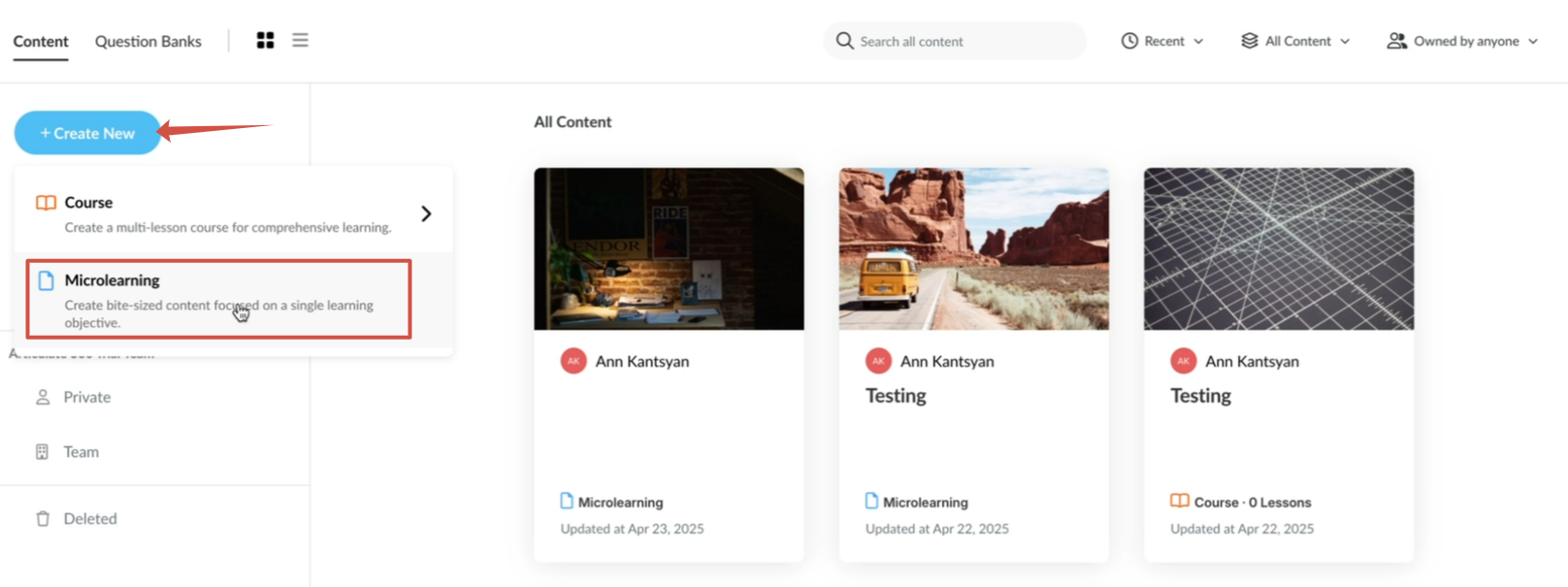The image size is (1568, 587).
Task: Open the Question Banks tab
Action: pos(147,41)
